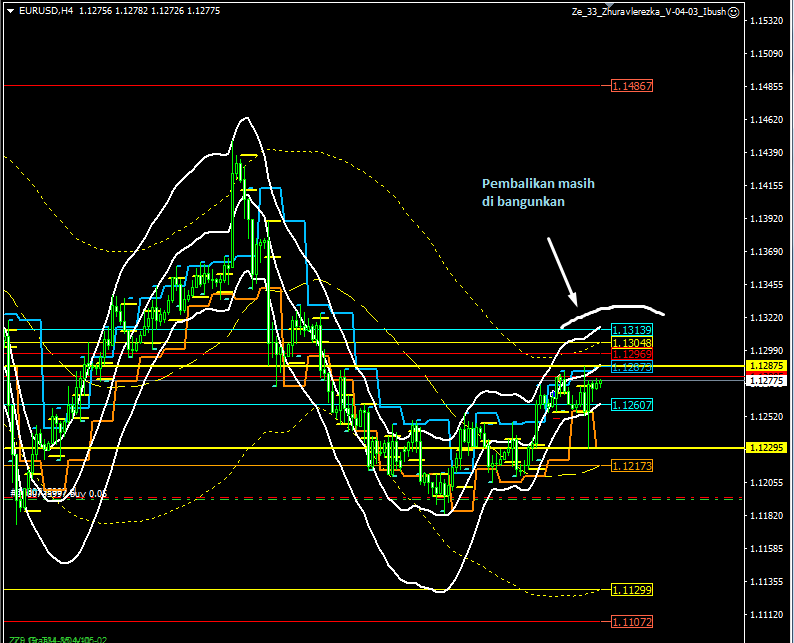Screen dimensions: 794x643
Task: Click the red 1.12969 level label
Action: pyautogui.click(x=632, y=354)
